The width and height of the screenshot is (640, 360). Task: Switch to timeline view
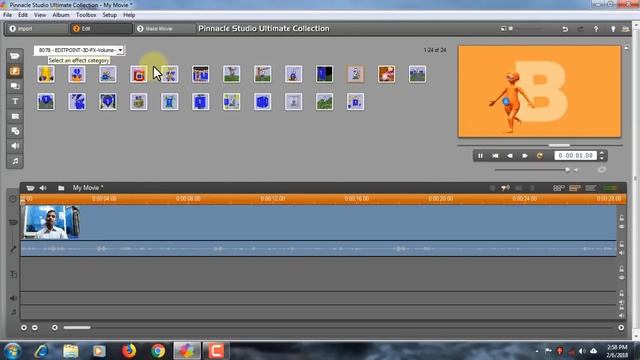(575, 188)
